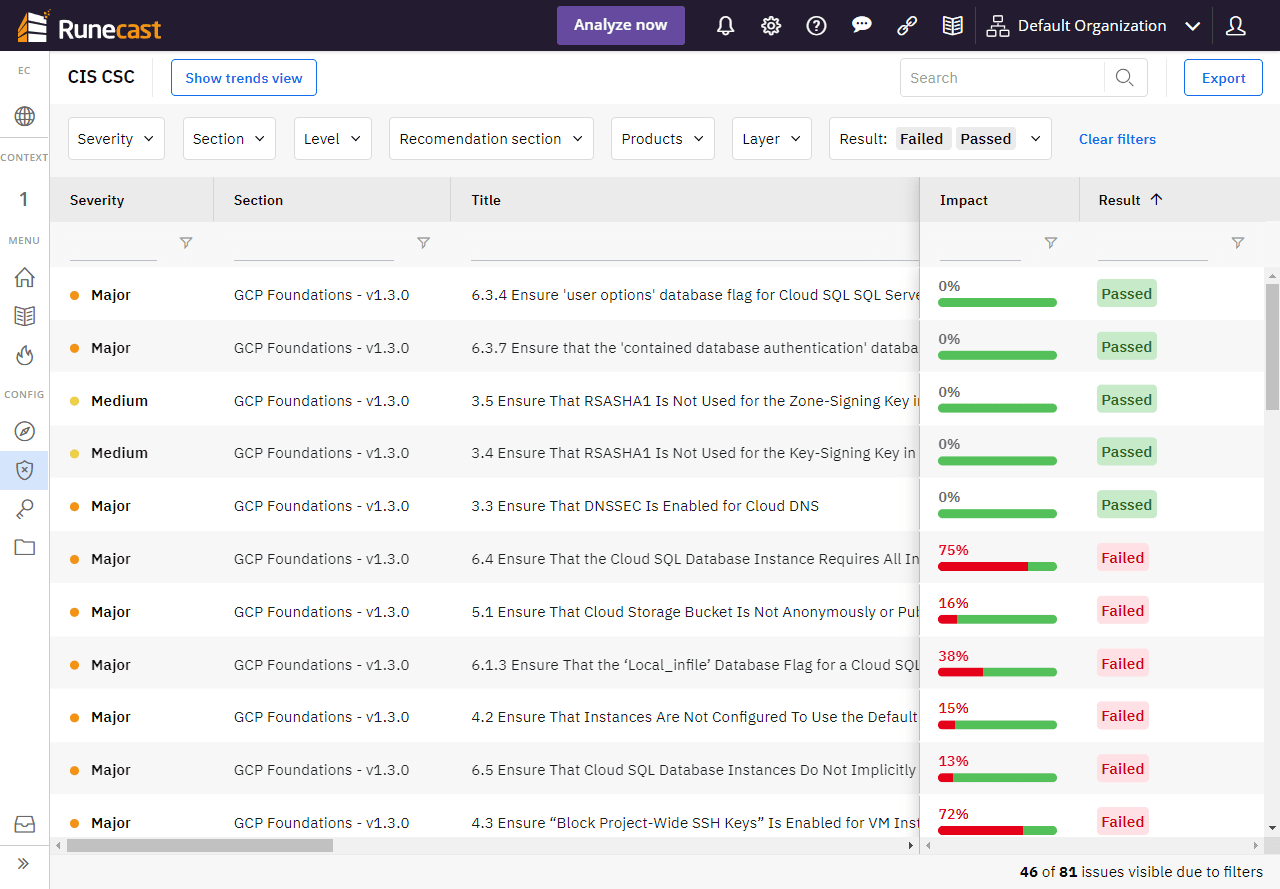Click Show trends view button
The image size is (1280, 889).
(x=244, y=78)
